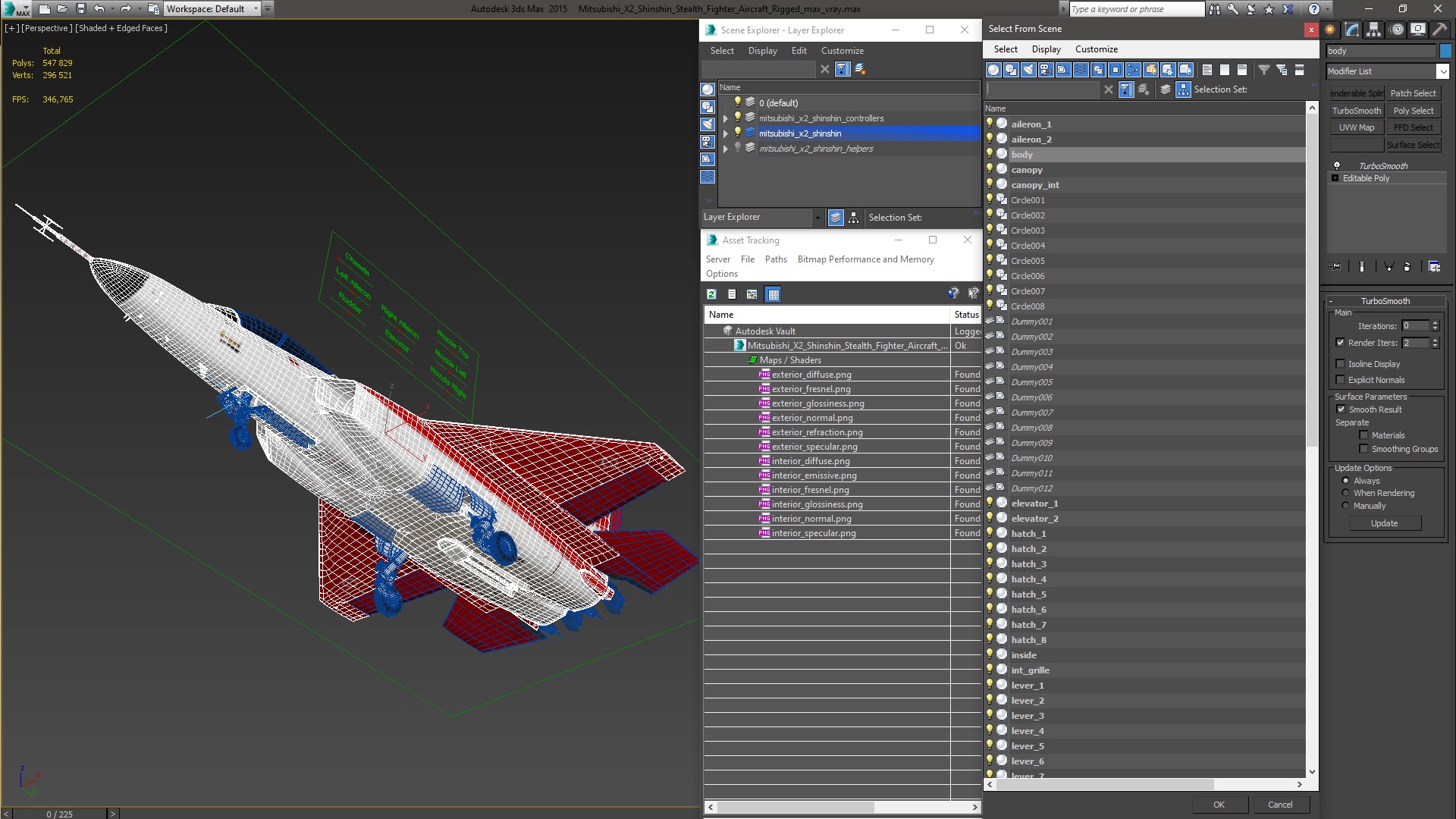Image resolution: width=1456 pixels, height=819 pixels.
Task: Click the TurboSmooth Update button
Action: point(1384,523)
